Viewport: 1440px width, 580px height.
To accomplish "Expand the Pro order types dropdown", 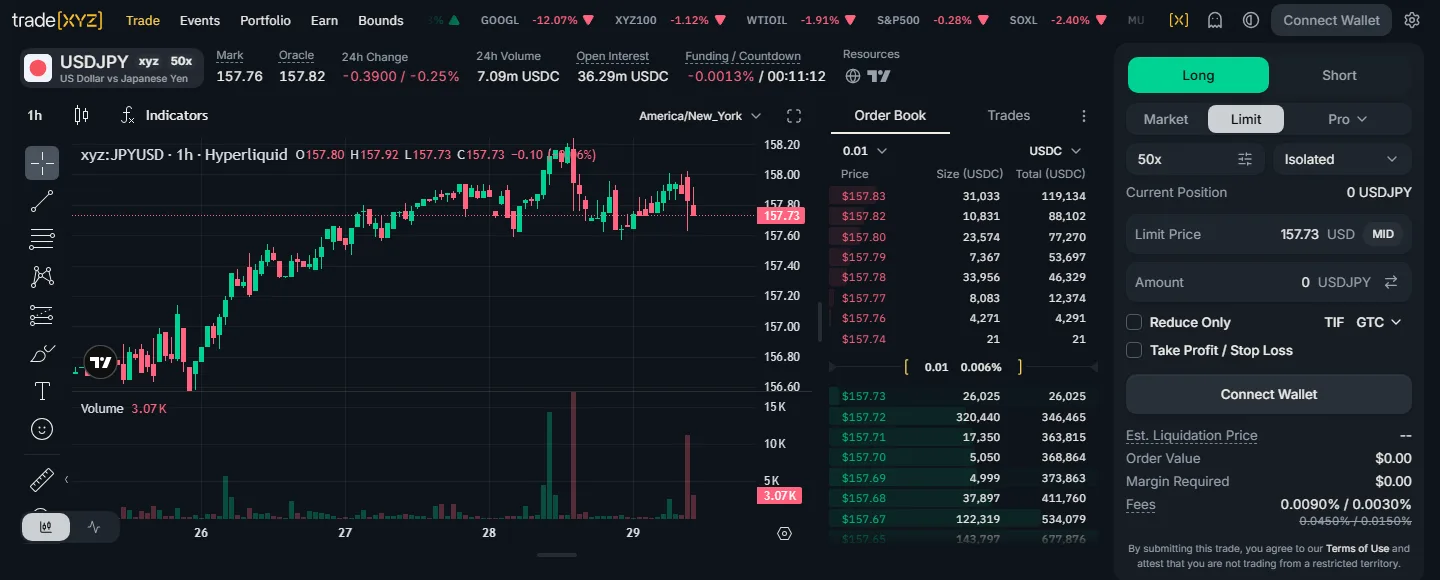I will (1347, 119).
